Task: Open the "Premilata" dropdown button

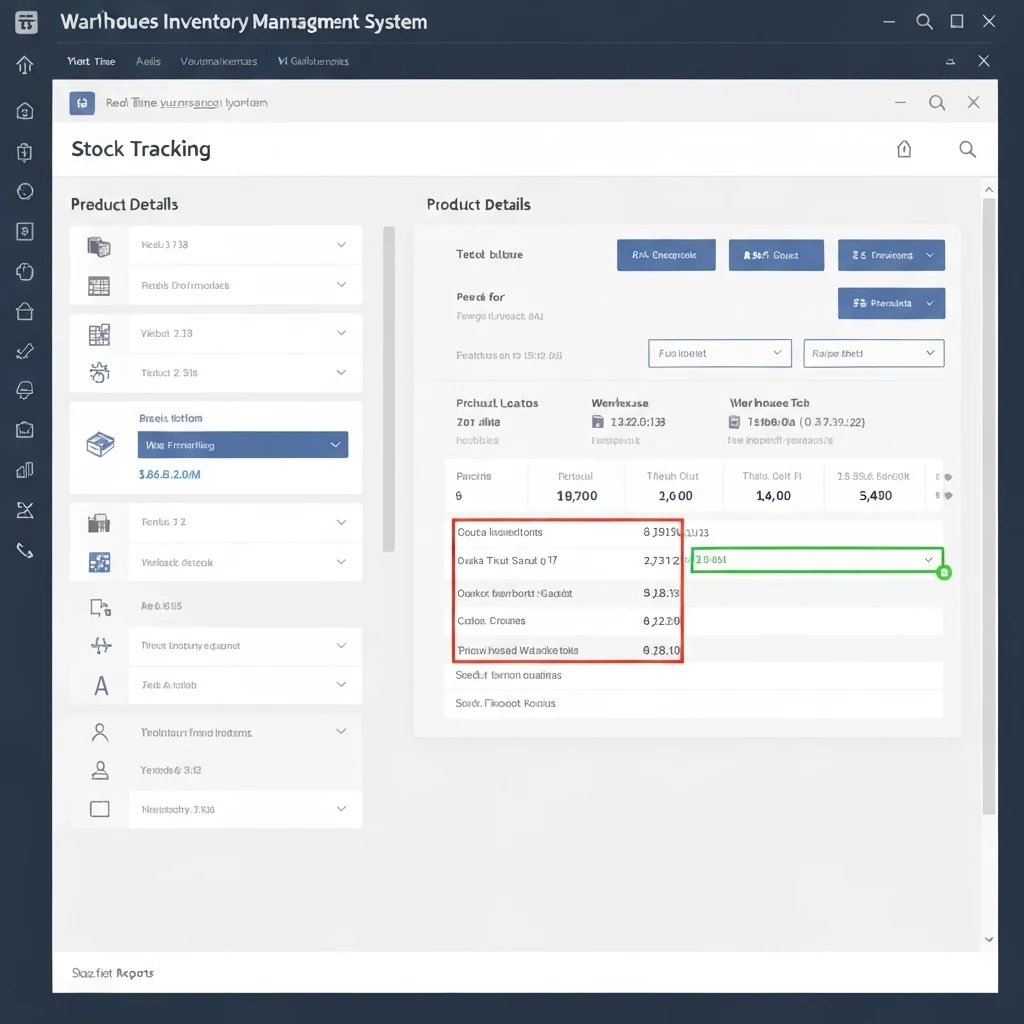Action: [891, 303]
